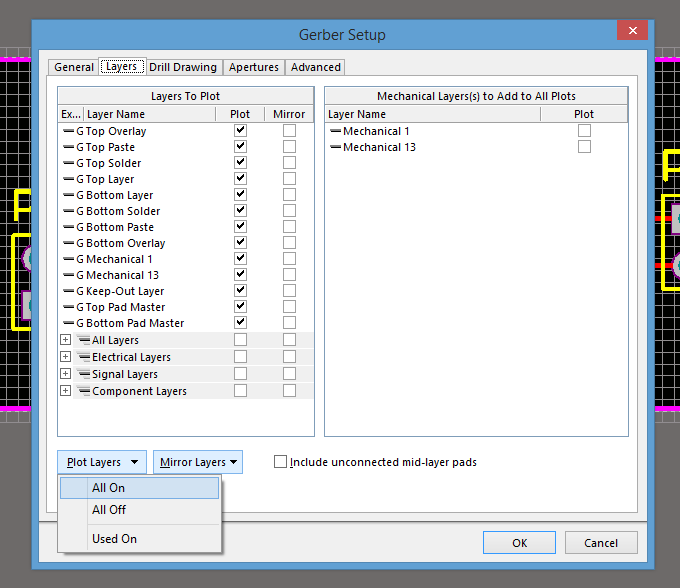This screenshot has width=680, height=588.
Task: Click the Mechanical 13 icon in right panel
Action: coord(335,147)
